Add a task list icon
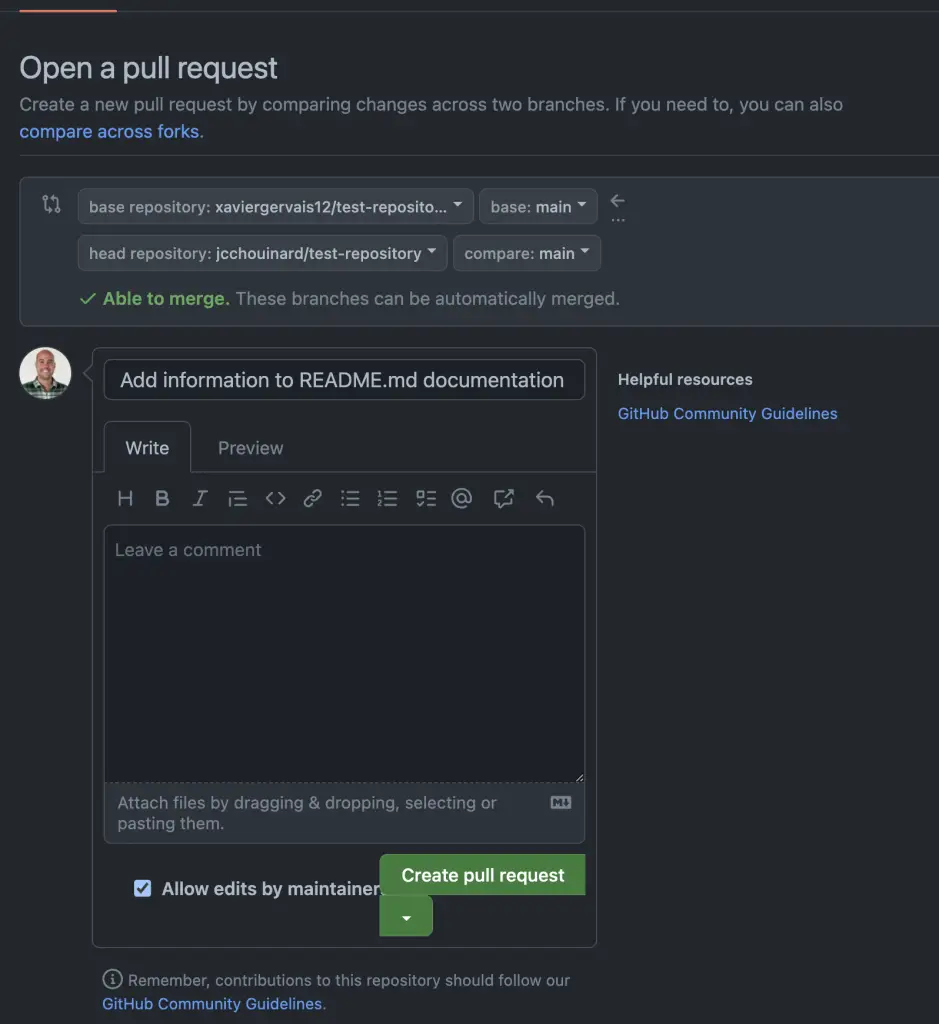 pos(426,498)
